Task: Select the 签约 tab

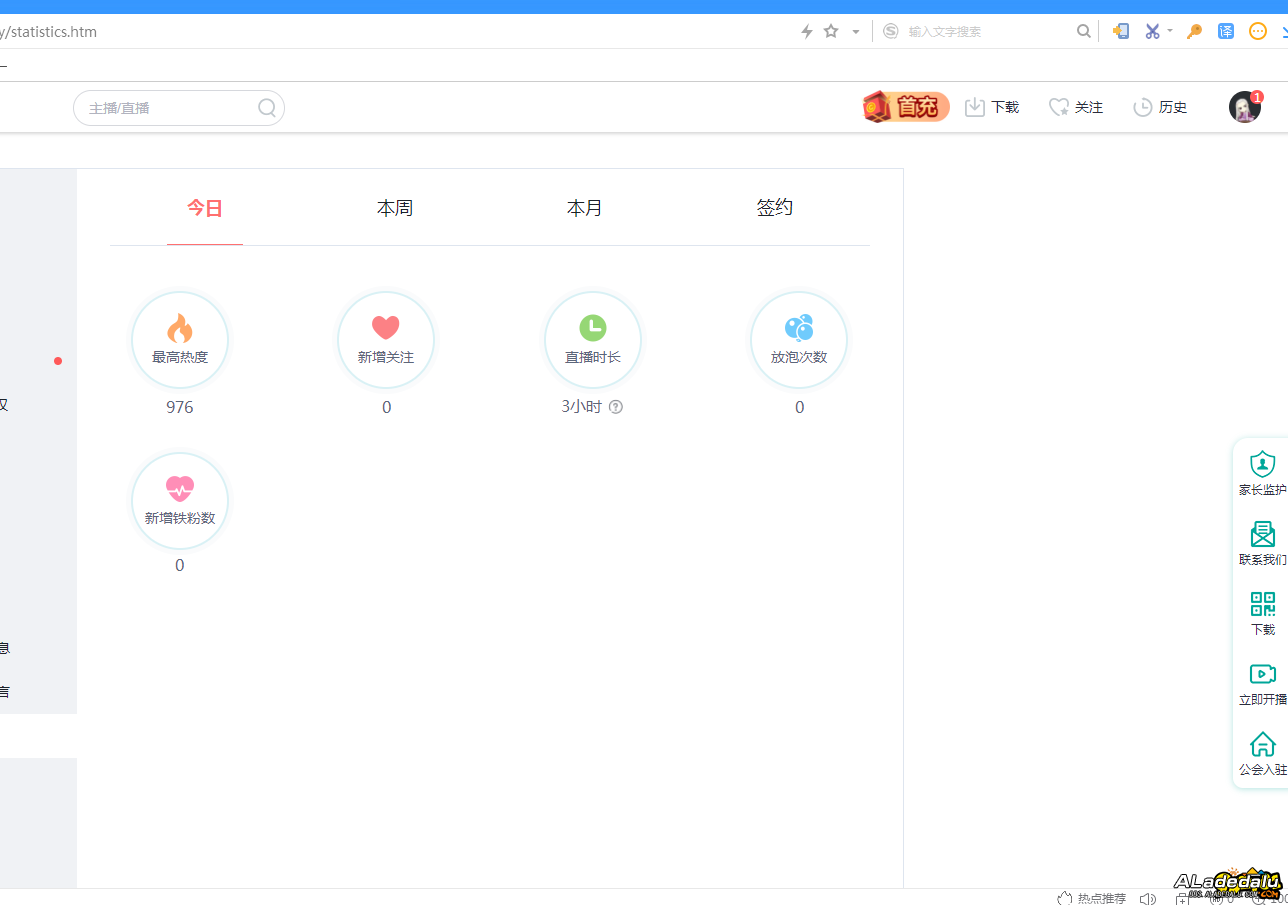Action: [x=775, y=208]
